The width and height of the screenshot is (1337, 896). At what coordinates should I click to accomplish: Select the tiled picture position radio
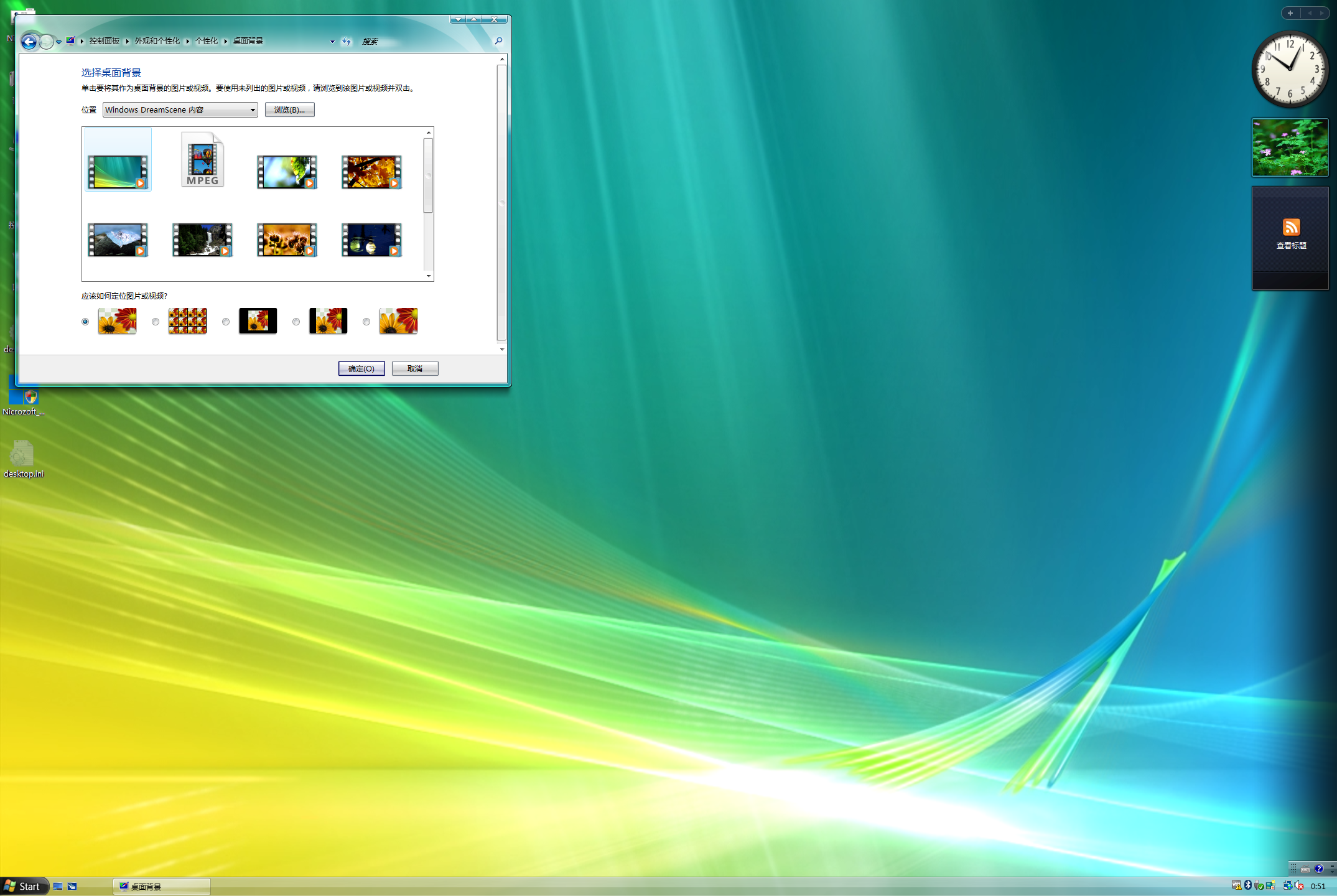(x=156, y=322)
